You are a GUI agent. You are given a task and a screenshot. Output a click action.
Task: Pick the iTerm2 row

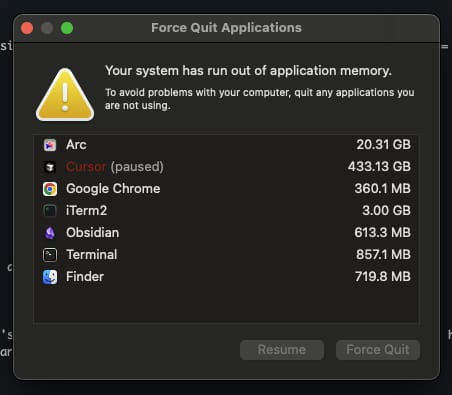226,211
